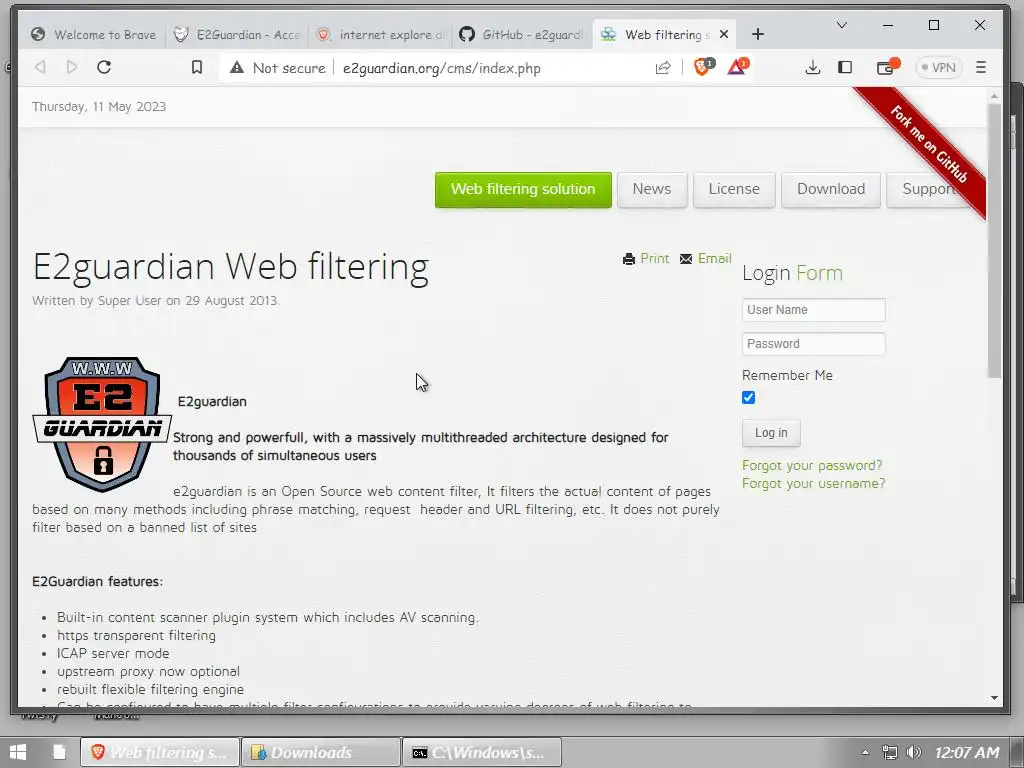Screen dimensions: 1024x768
Task: Click the volume speaker tray icon
Action: tap(914, 752)
